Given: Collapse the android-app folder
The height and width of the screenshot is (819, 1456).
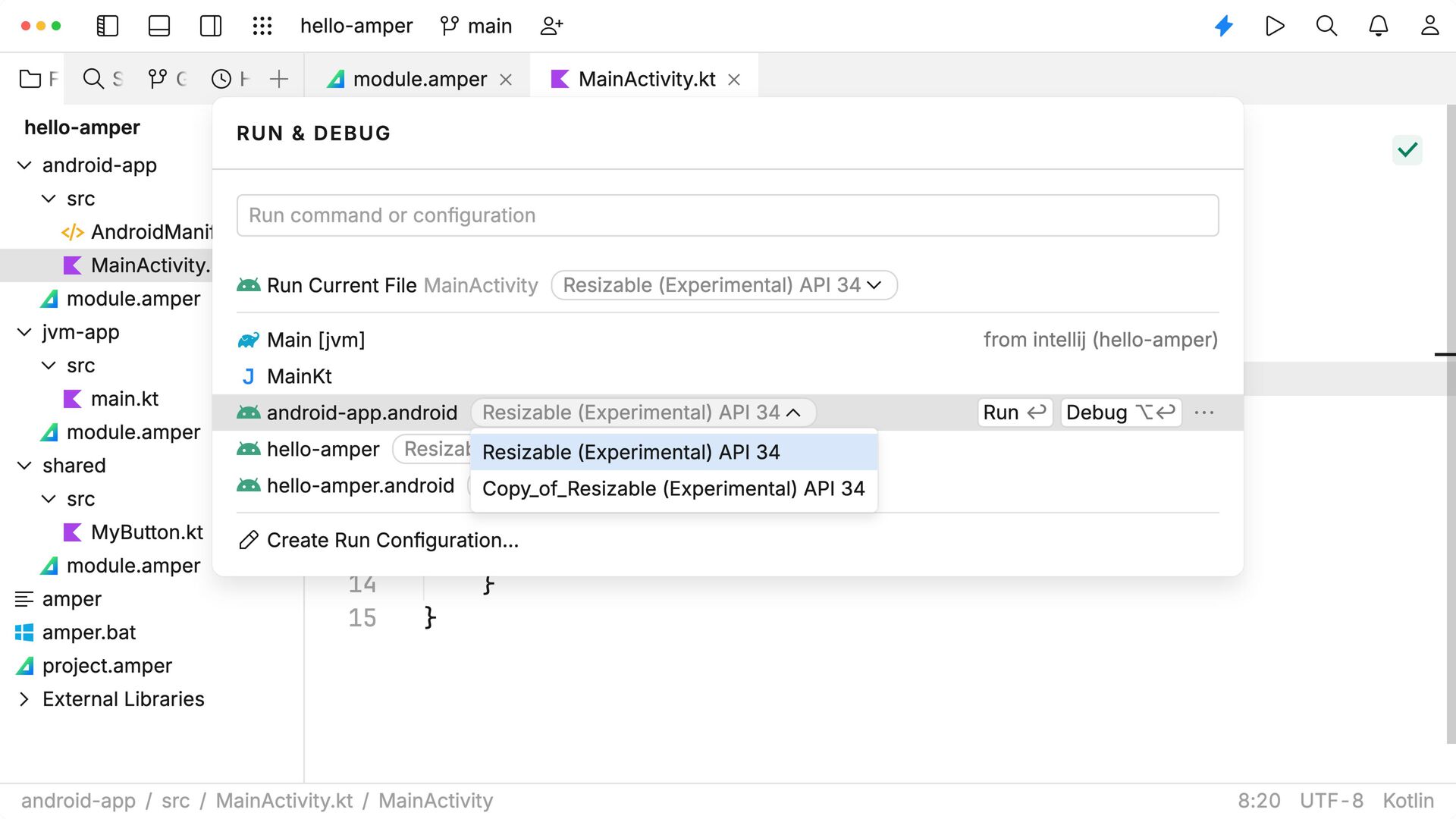Looking at the screenshot, I should (x=24, y=165).
